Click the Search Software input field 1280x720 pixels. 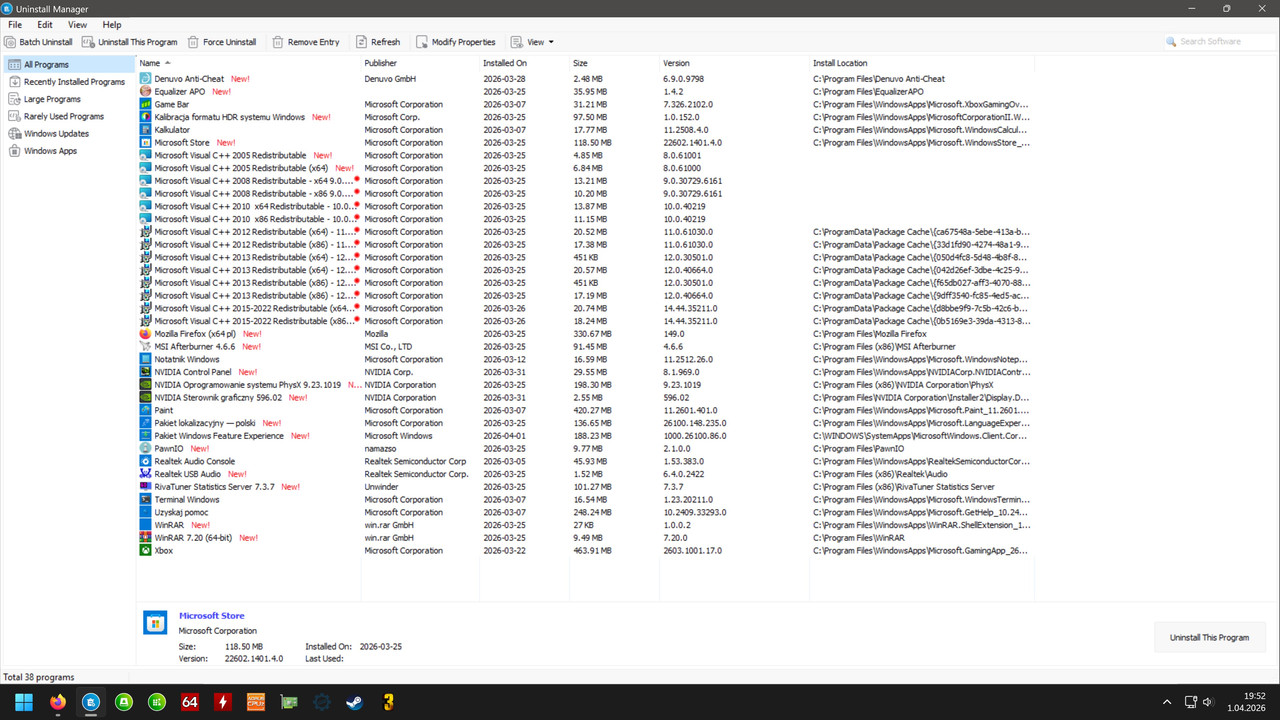(x=1219, y=42)
